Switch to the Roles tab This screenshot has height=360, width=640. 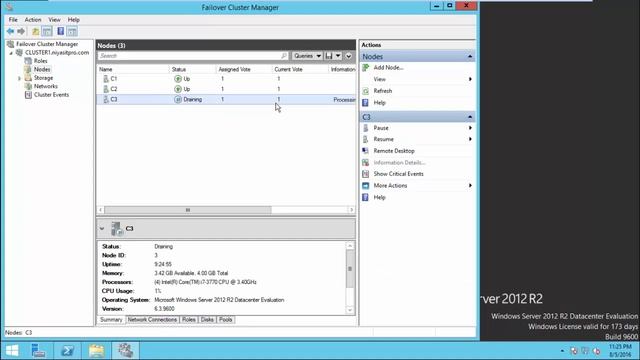(189, 320)
